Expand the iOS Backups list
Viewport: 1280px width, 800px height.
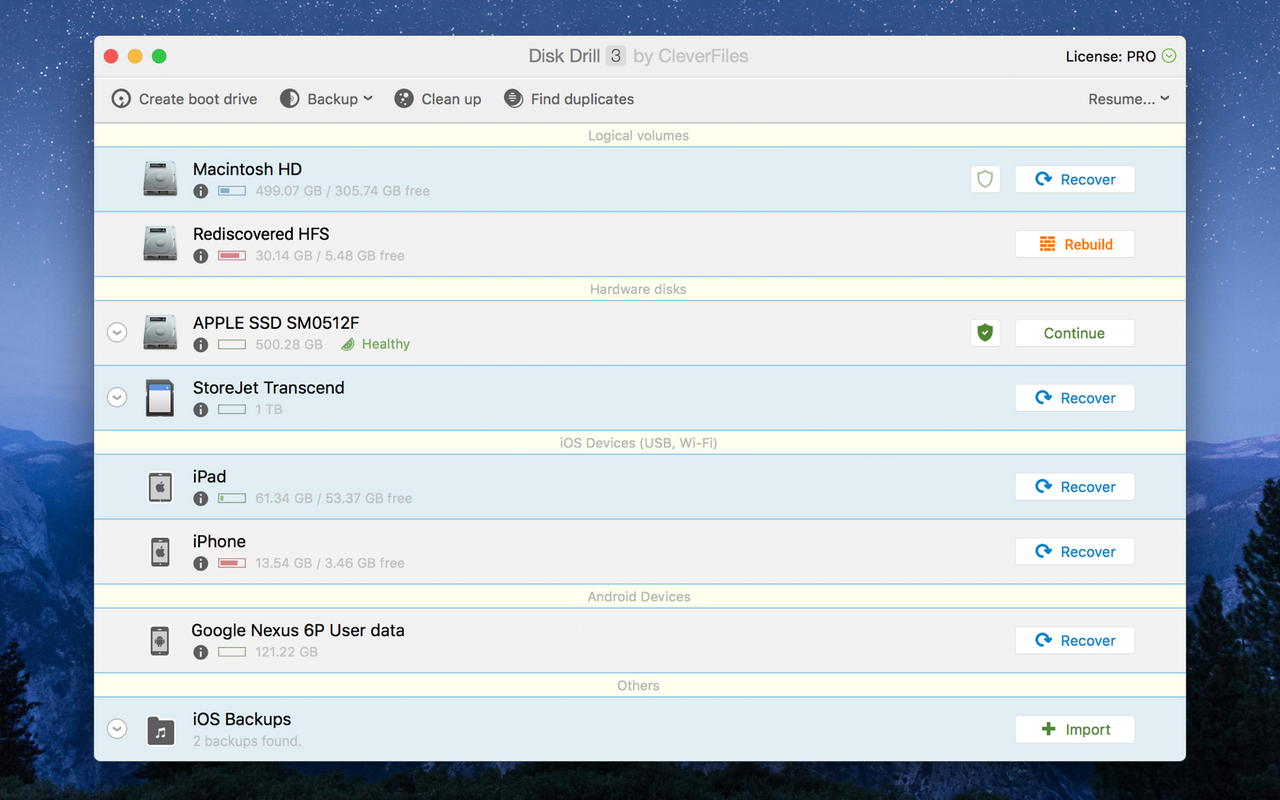[x=117, y=730]
